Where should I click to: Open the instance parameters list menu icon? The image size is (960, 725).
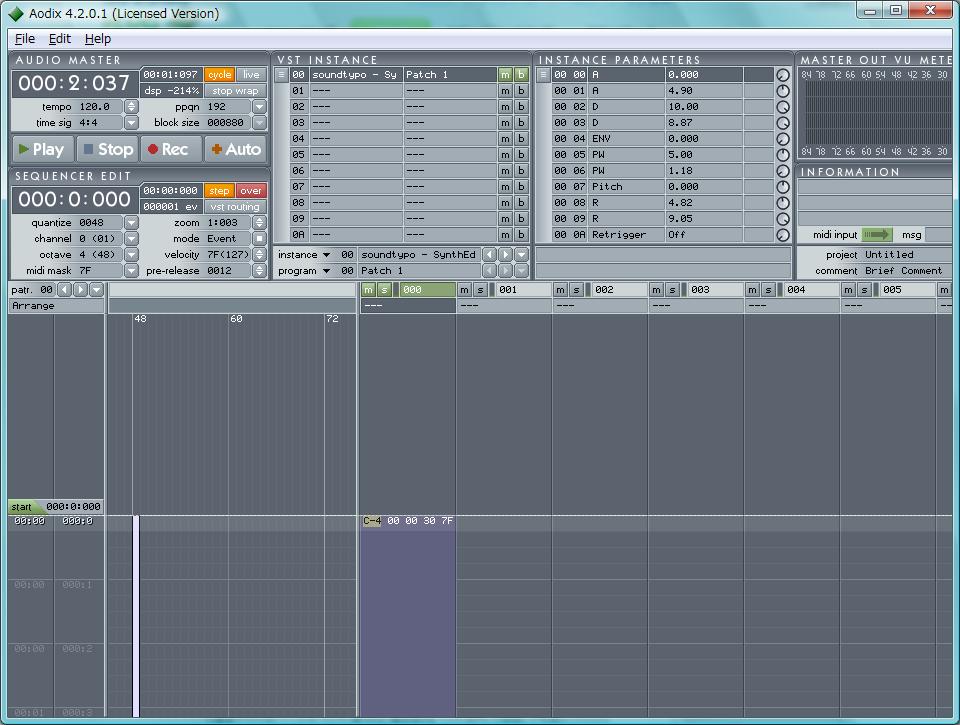tap(544, 75)
